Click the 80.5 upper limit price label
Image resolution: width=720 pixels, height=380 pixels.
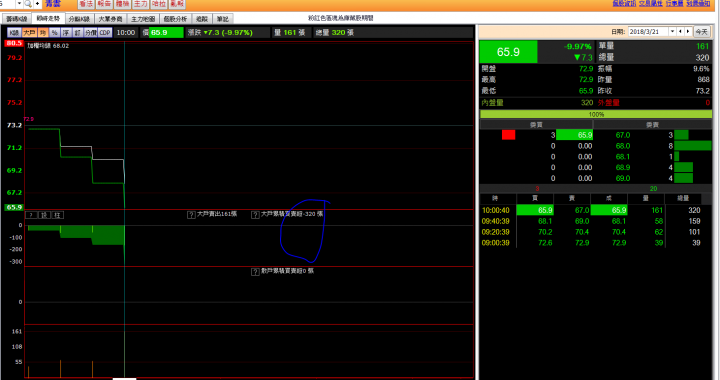tap(14, 44)
